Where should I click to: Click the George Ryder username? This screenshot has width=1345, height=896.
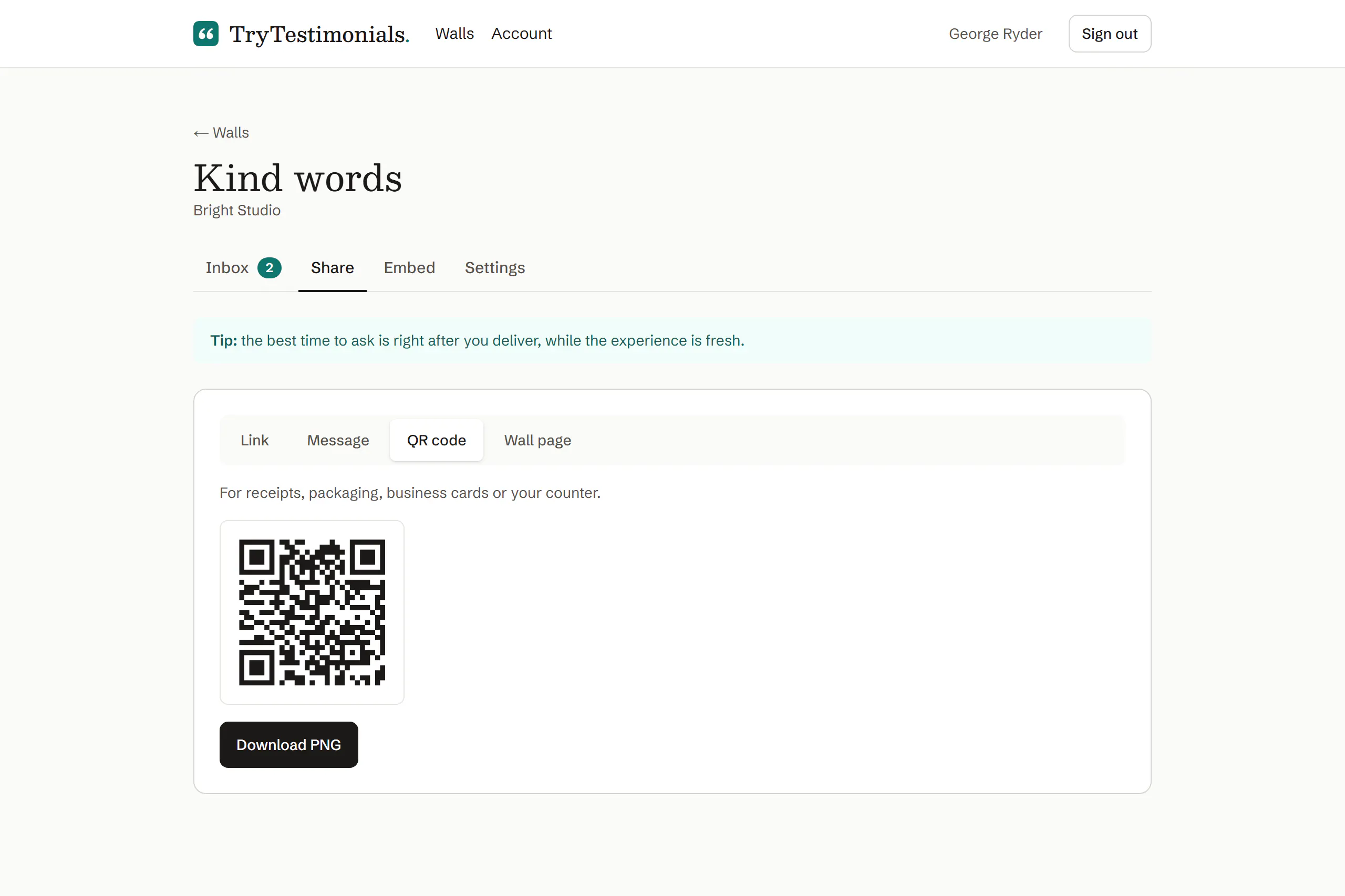click(x=995, y=34)
